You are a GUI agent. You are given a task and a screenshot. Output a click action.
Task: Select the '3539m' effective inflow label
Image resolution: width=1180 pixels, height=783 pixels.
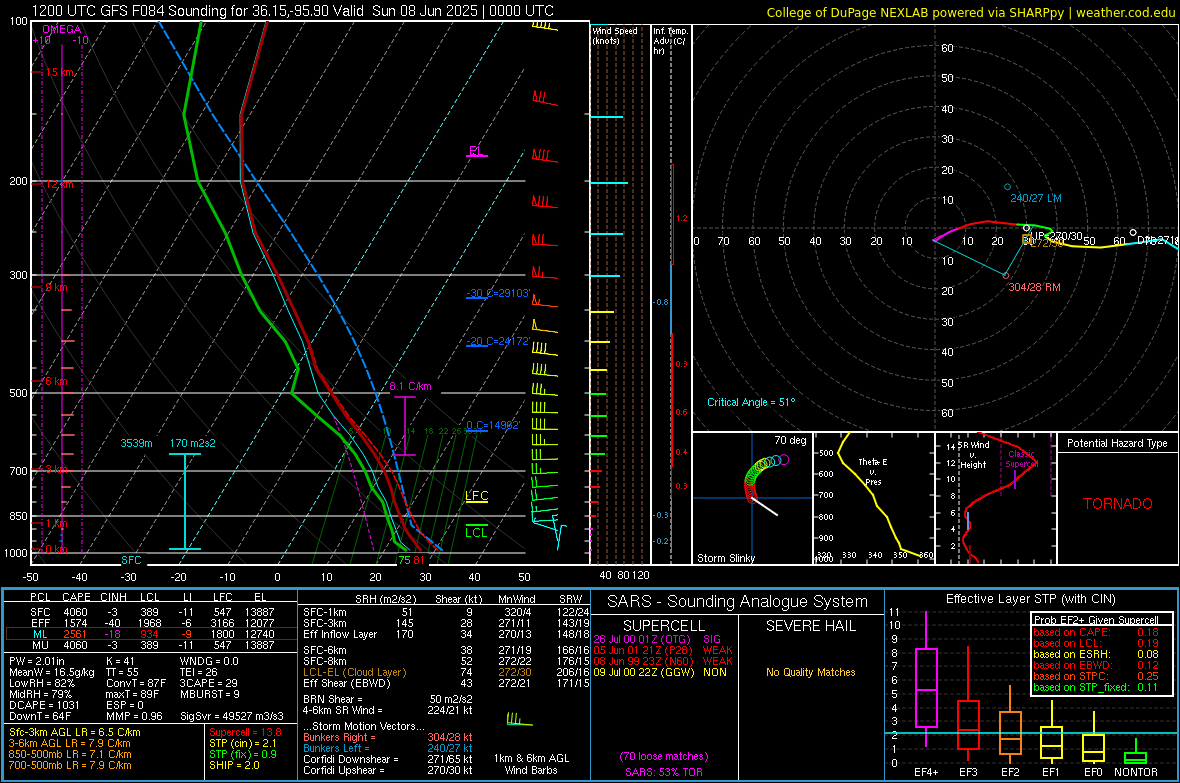tap(136, 443)
